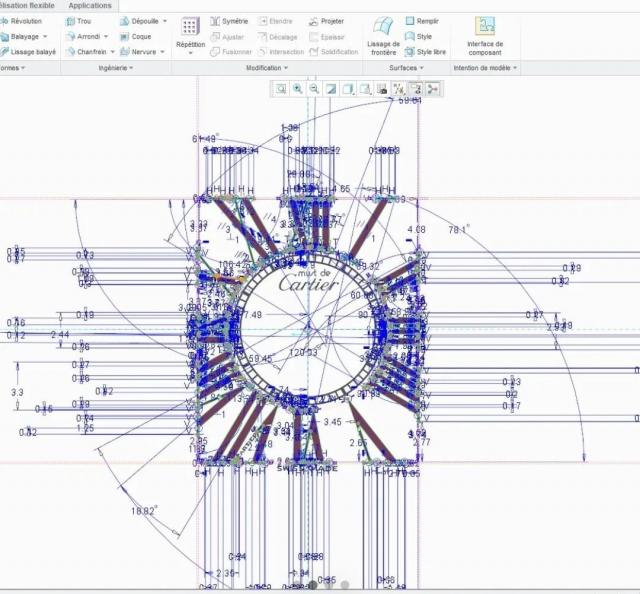The height and width of the screenshot is (594, 640).
Task: Refit the view in graphics toolbar
Action: tap(281, 89)
